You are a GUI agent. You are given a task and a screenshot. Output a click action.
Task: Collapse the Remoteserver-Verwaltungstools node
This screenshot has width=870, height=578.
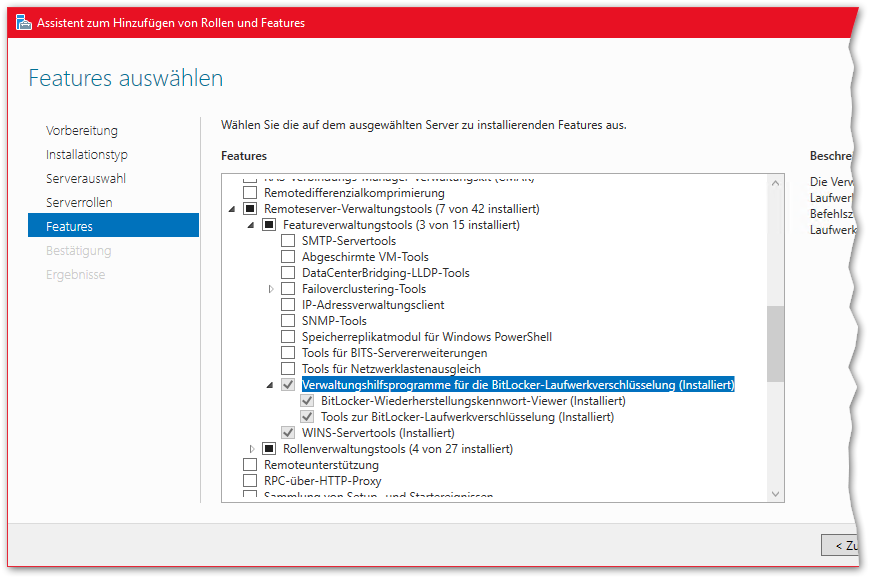point(233,209)
